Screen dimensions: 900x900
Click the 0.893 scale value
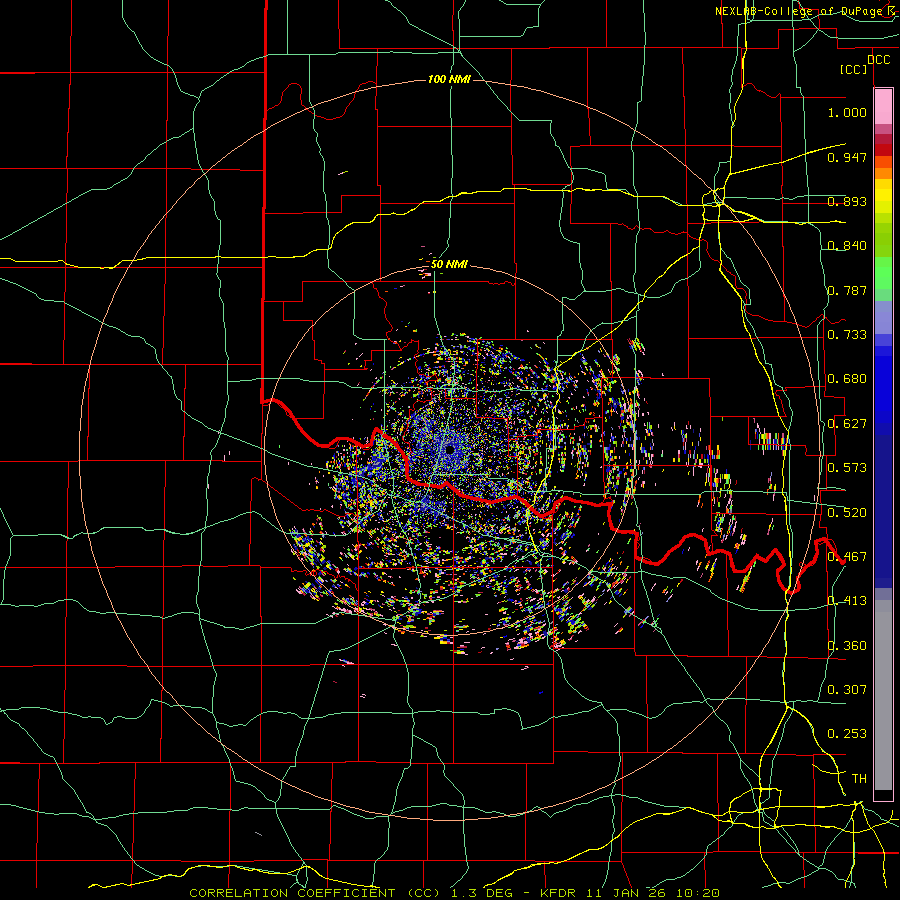(847, 201)
